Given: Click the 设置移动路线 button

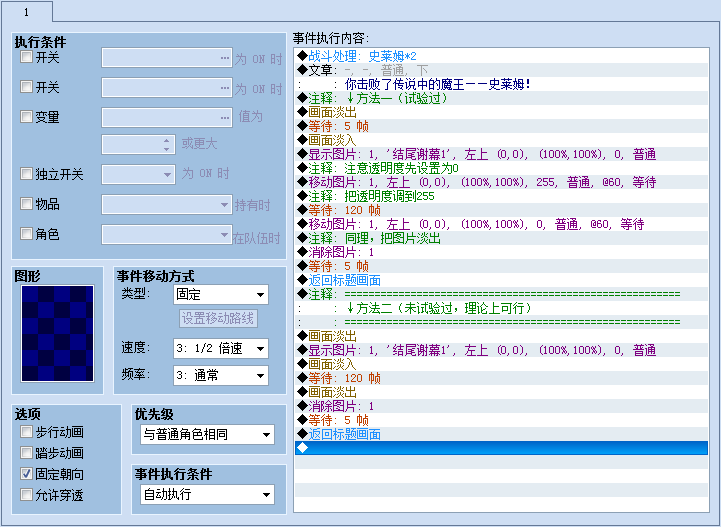Looking at the screenshot, I should click(218, 318).
